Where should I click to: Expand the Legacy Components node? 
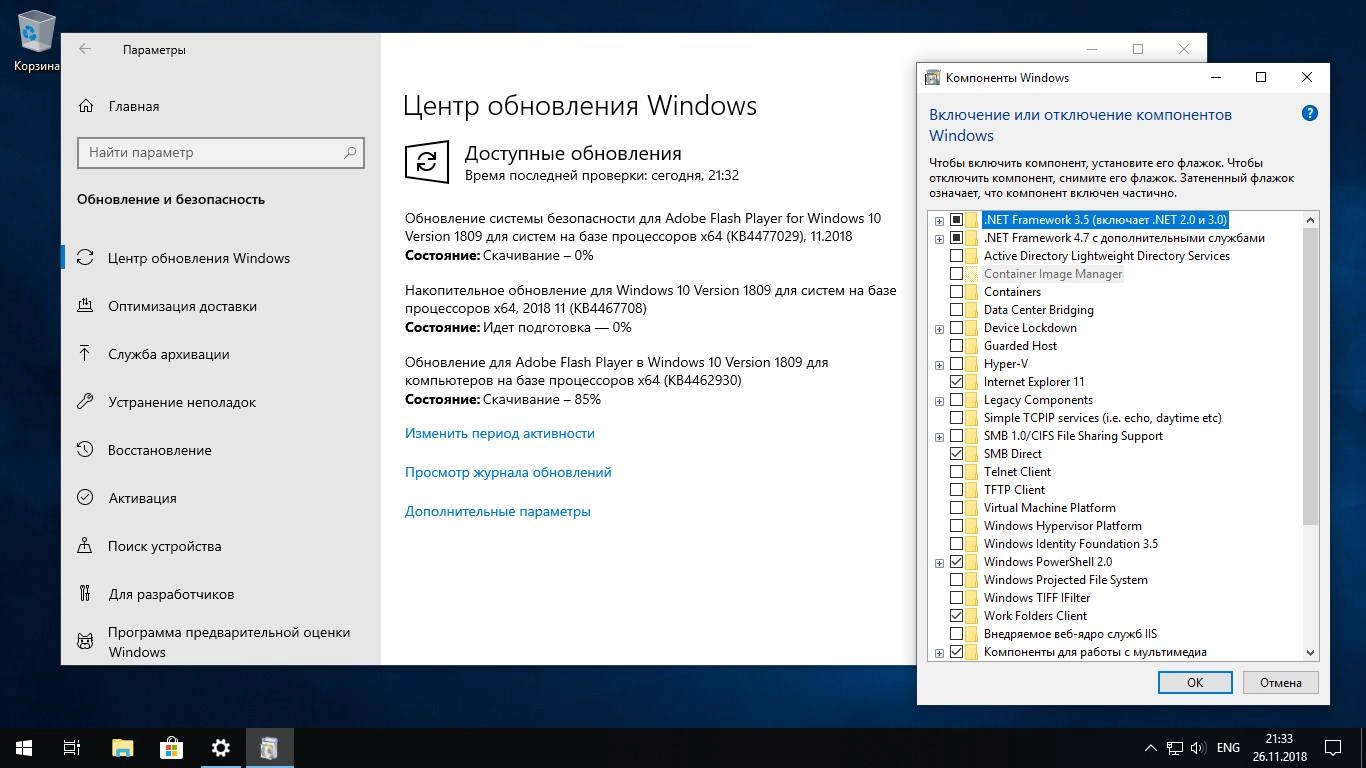[939, 400]
